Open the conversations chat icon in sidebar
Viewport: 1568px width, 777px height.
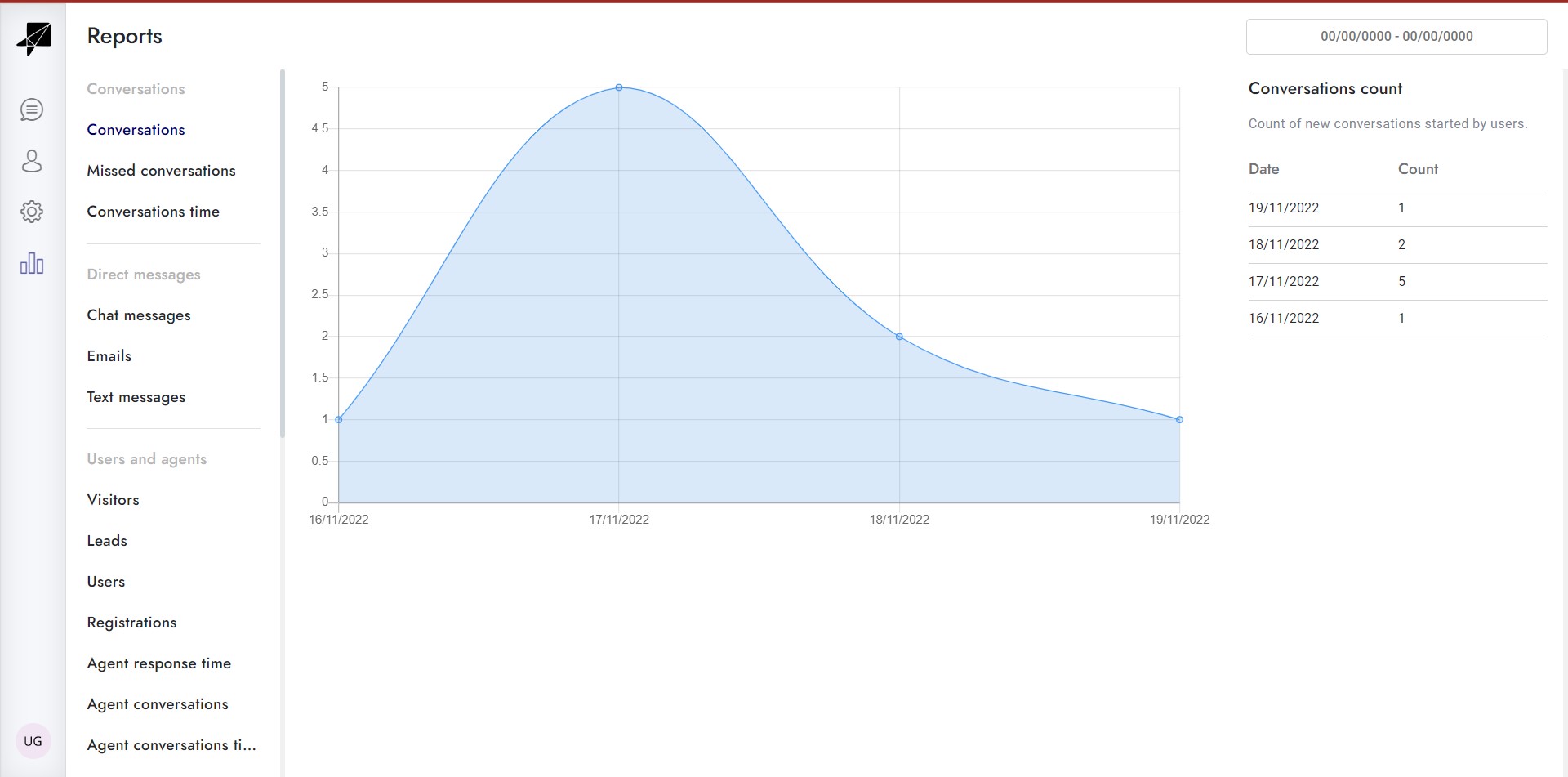(x=32, y=109)
